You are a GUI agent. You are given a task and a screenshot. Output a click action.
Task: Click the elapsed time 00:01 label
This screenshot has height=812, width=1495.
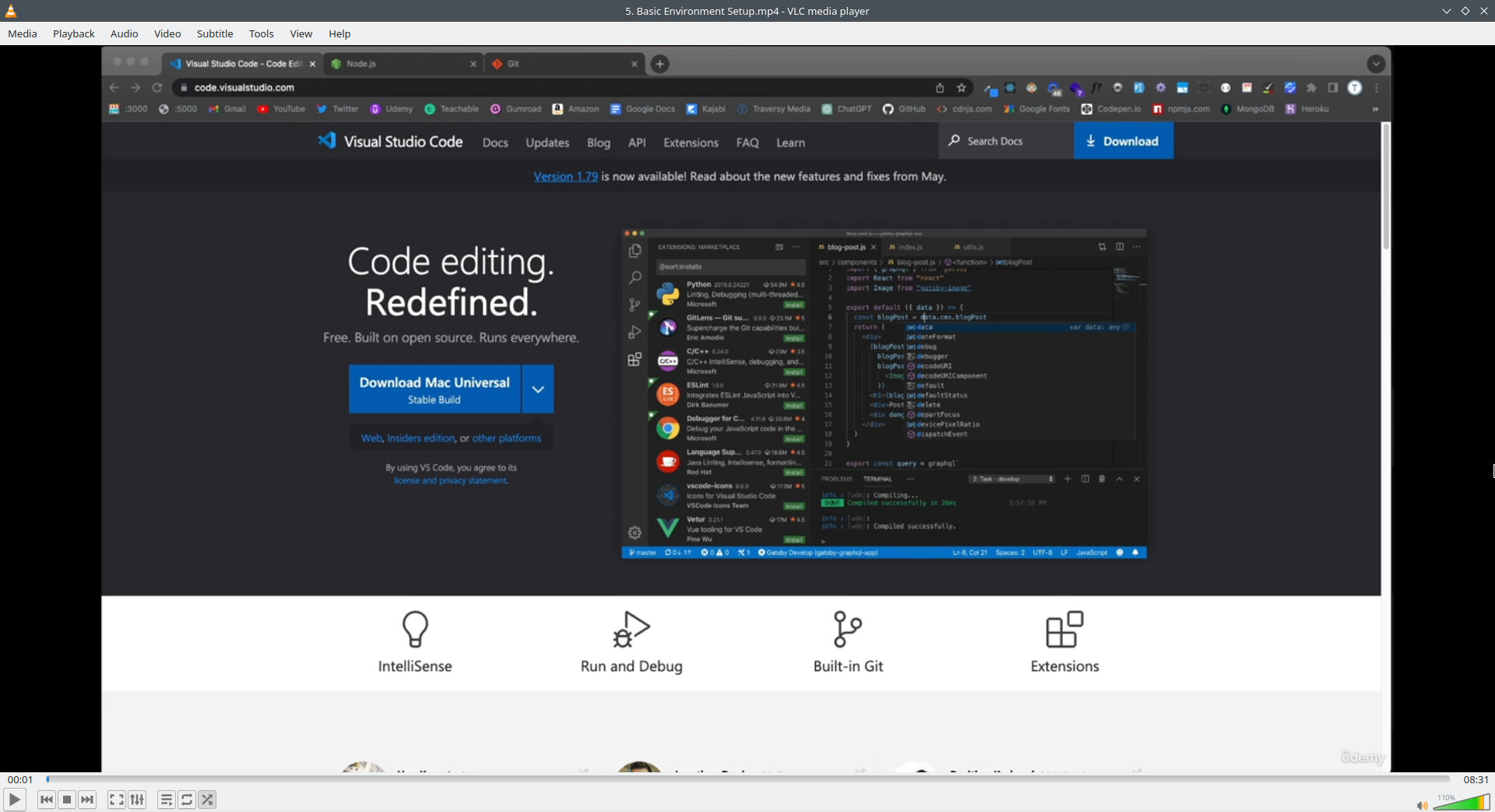point(20,779)
